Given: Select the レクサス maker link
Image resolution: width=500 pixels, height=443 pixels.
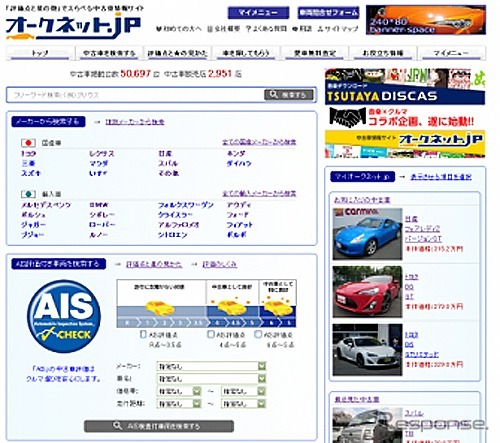Looking at the screenshot, I should click(102, 154).
